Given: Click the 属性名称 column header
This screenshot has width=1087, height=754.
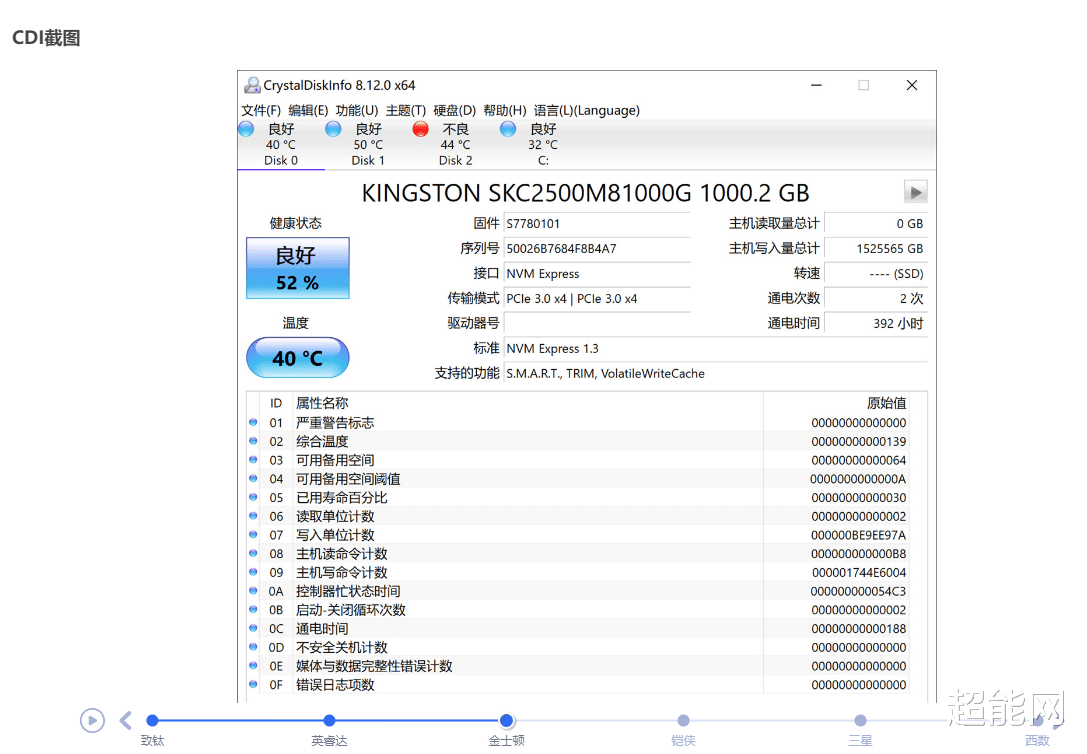Looking at the screenshot, I should pyautogui.click(x=322, y=403).
